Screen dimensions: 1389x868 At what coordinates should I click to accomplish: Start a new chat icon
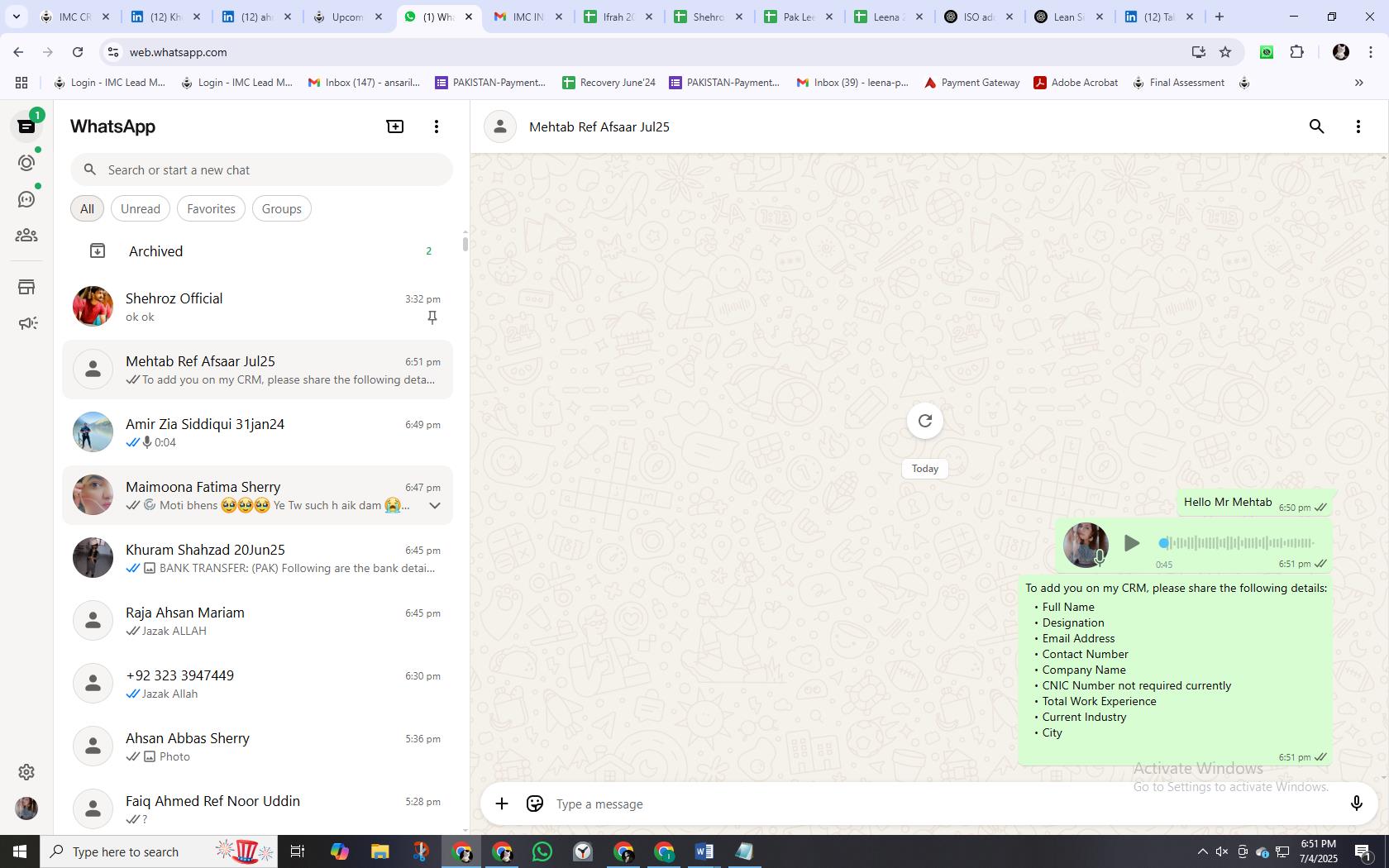pyautogui.click(x=395, y=126)
